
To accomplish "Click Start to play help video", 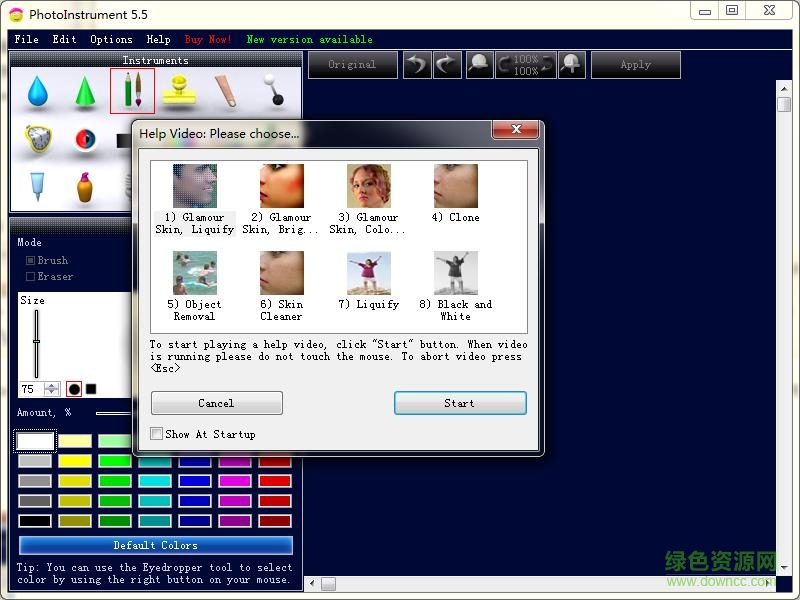I will click(x=460, y=403).
